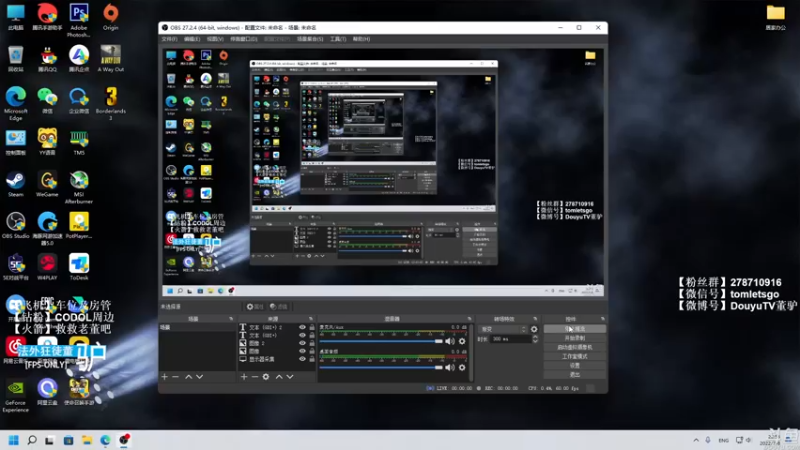Open Task View icon on the taskbar
The width and height of the screenshot is (800, 450).
(49, 440)
